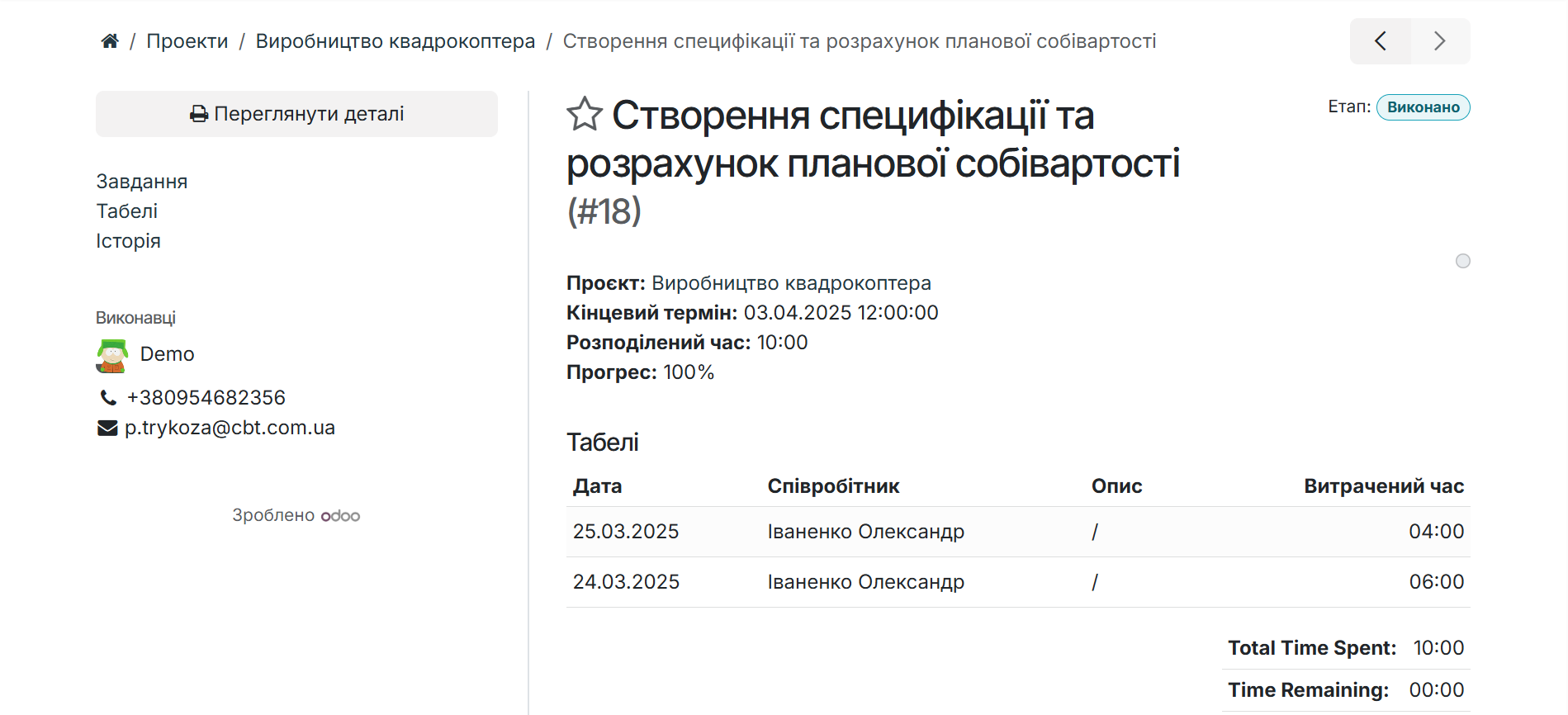Click the Виконано stage badge

(x=1423, y=107)
